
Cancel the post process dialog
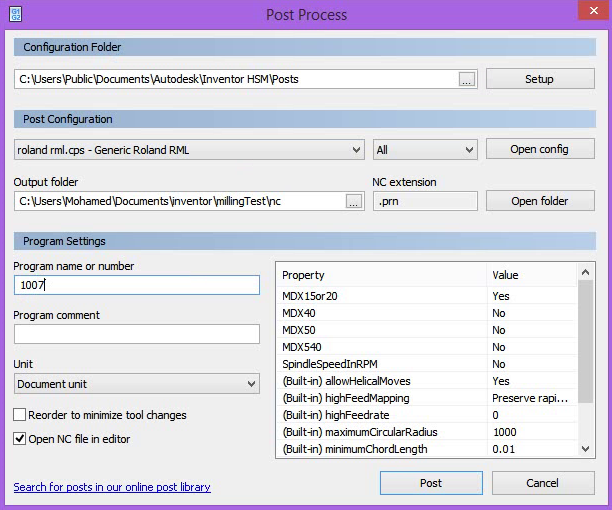pyautogui.click(x=543, y=483)
